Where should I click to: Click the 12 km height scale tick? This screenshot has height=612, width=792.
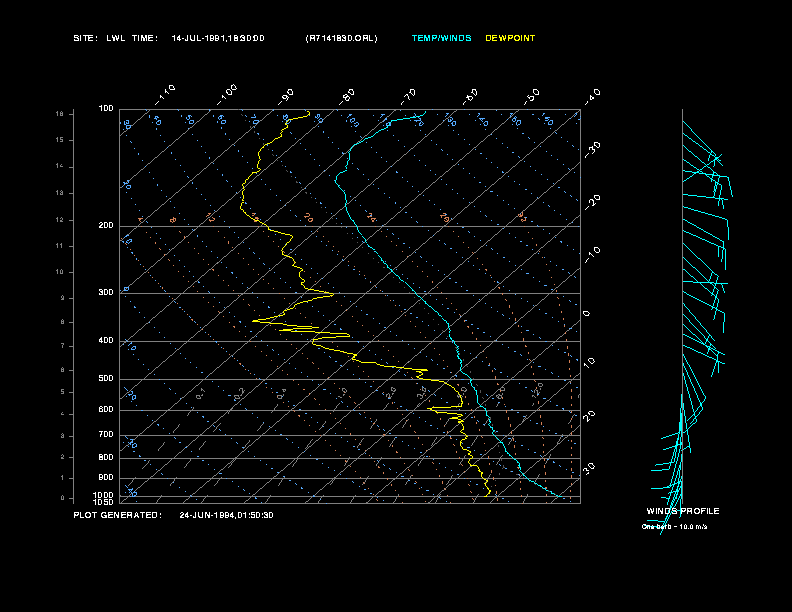pos(60,219)
